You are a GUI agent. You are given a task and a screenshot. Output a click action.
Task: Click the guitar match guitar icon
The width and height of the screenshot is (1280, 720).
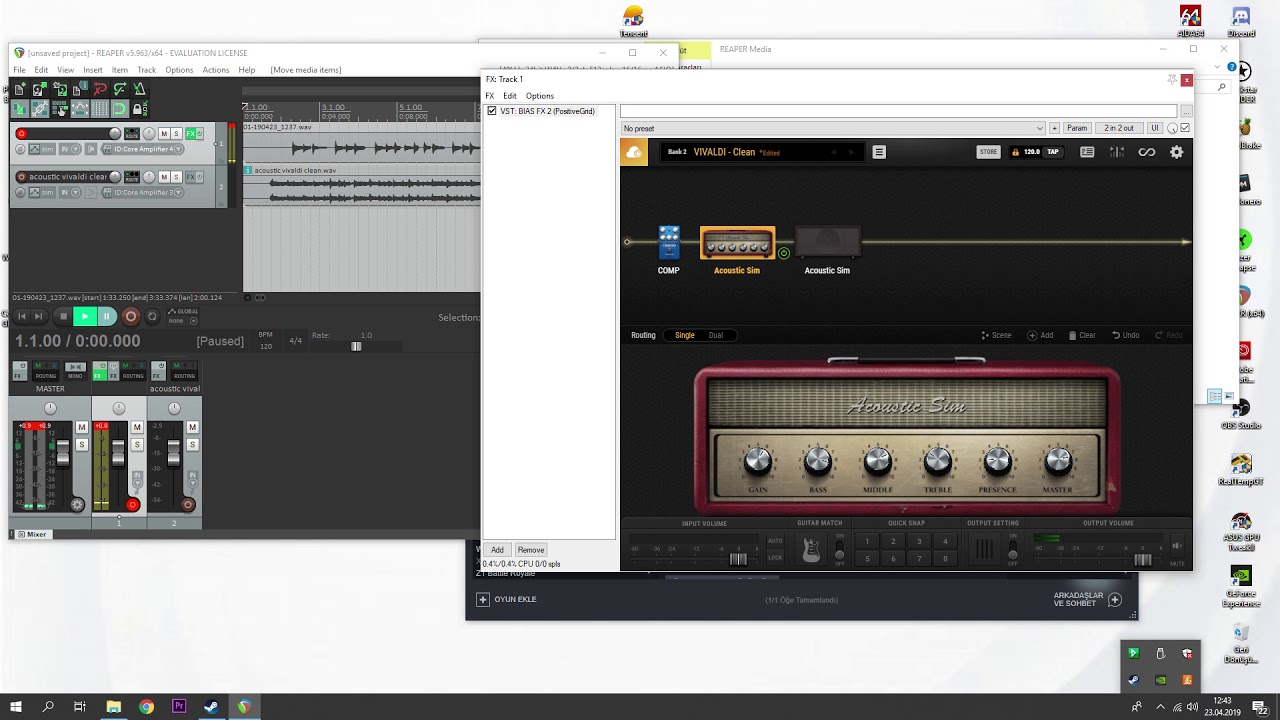(x=811, y=549)
